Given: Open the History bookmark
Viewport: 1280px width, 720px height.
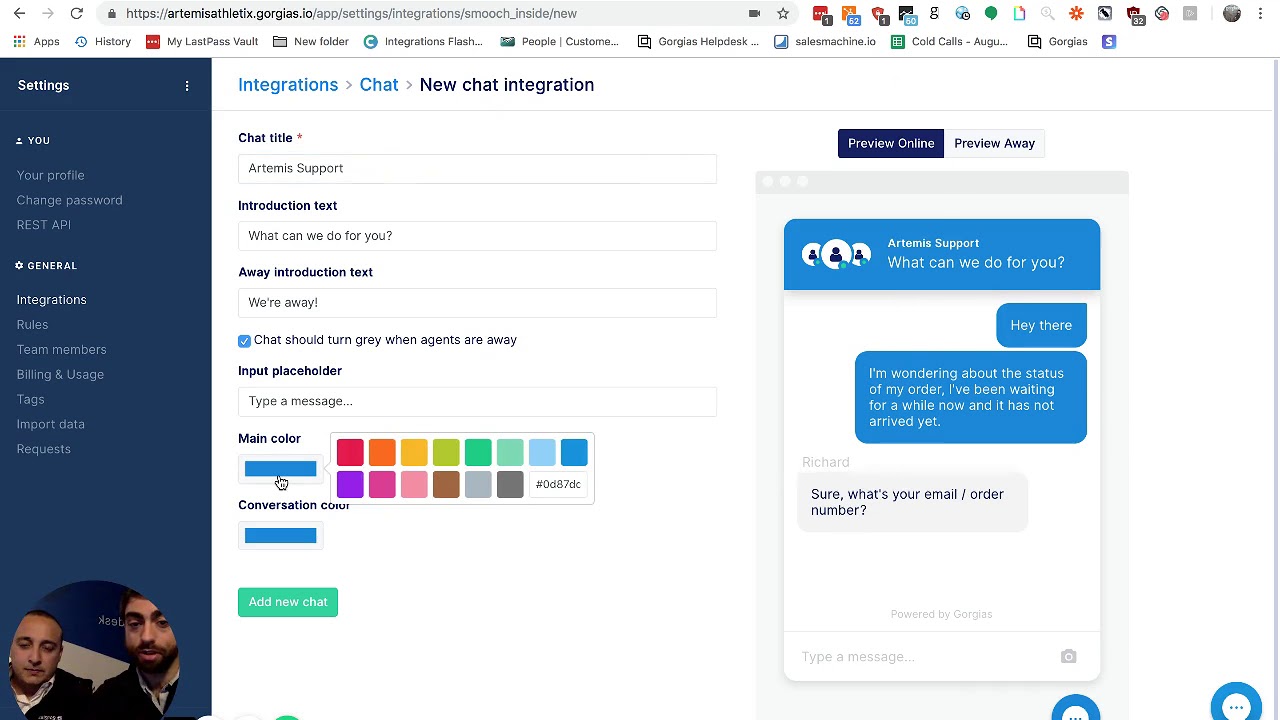Looking at the screenshot, I should coord(103,41).
